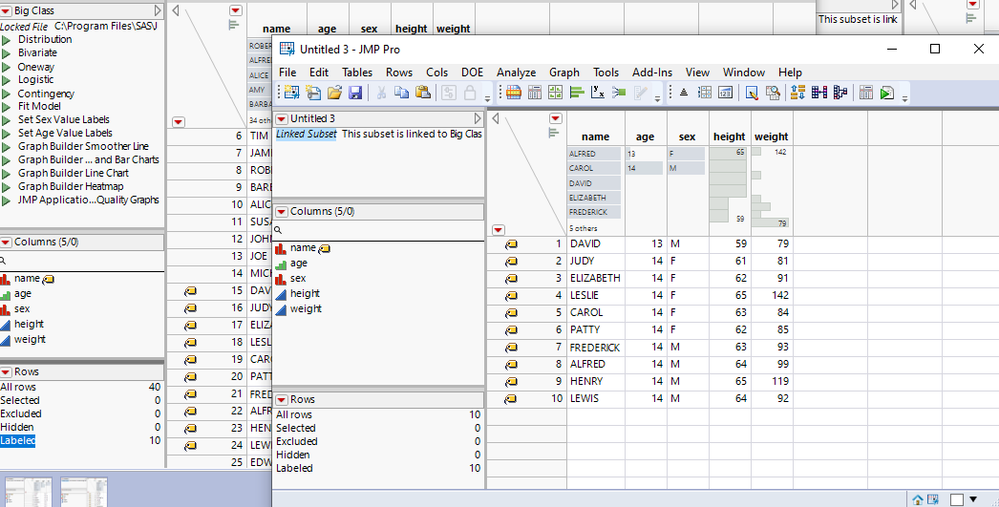This screenshot has height=507, width=999.
Task: Open the Analyze menu
Action: (x=516, y=73)
